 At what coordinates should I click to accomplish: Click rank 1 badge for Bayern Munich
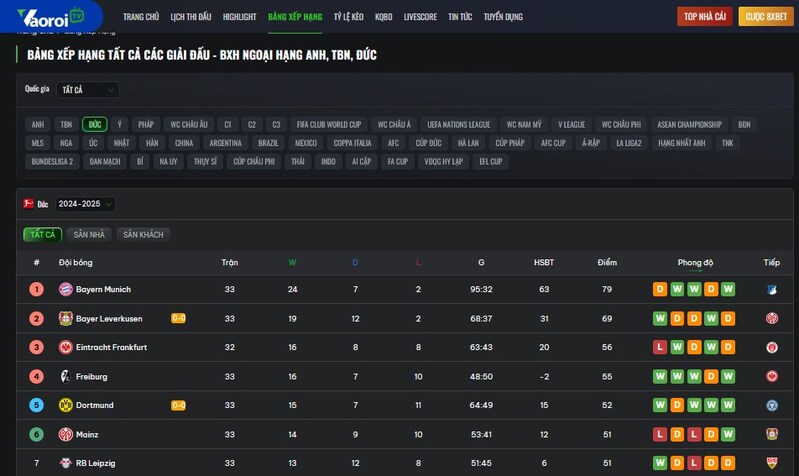tap(36, 289)
